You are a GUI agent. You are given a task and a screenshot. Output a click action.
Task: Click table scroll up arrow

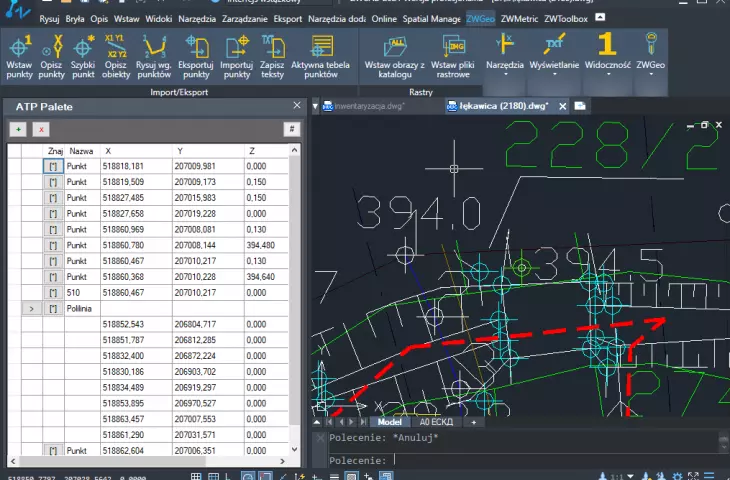click(x=294, y=150)
